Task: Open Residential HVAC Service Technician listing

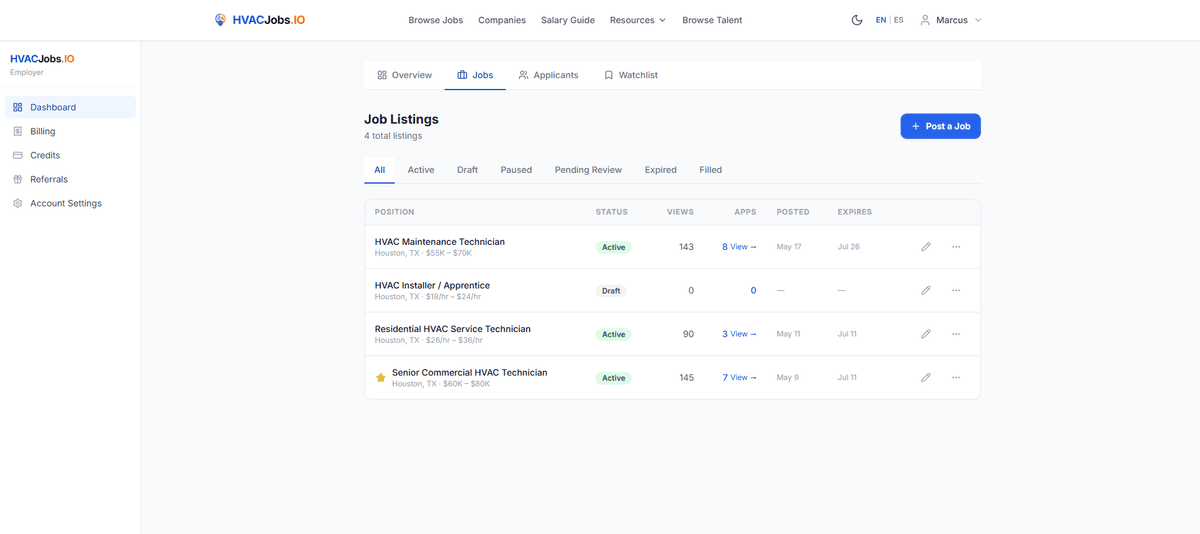Action: 453,329
